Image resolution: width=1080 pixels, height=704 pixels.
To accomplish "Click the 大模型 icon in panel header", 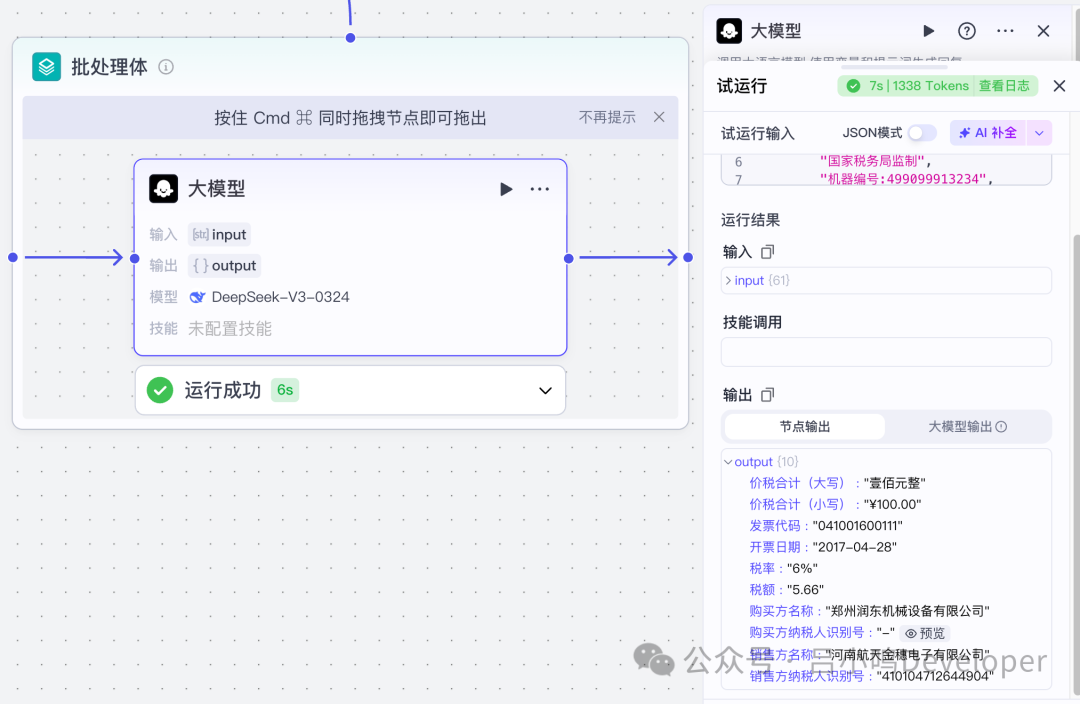I will click(x=729, y=31).
